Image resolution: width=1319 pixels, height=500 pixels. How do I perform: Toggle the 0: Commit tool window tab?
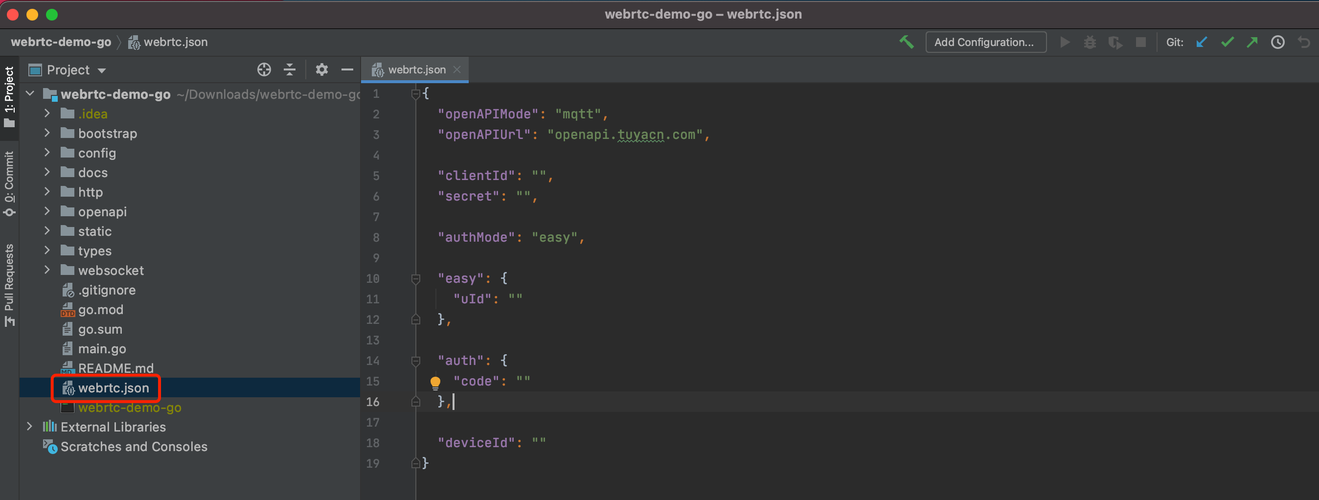[x=9, y=184]
